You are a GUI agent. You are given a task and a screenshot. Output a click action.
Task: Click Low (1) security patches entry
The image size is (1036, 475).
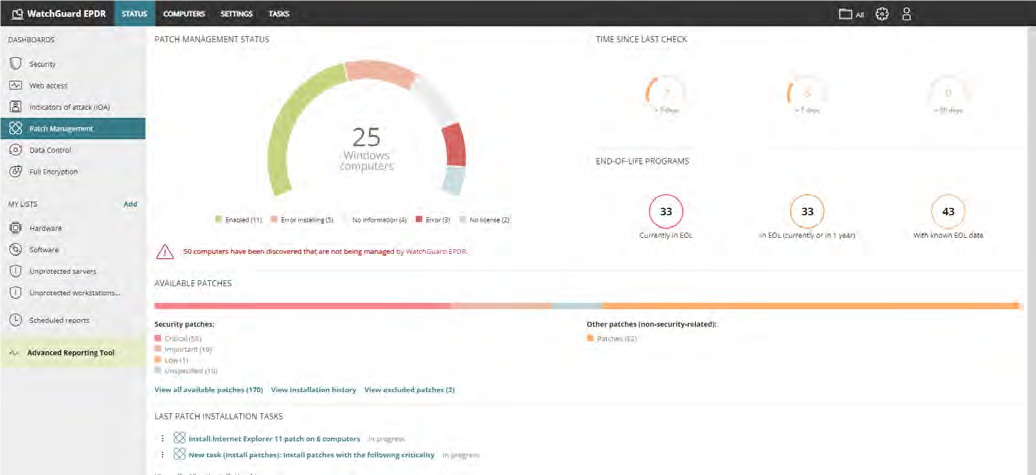pyautogui.click(x=170, y=360)
